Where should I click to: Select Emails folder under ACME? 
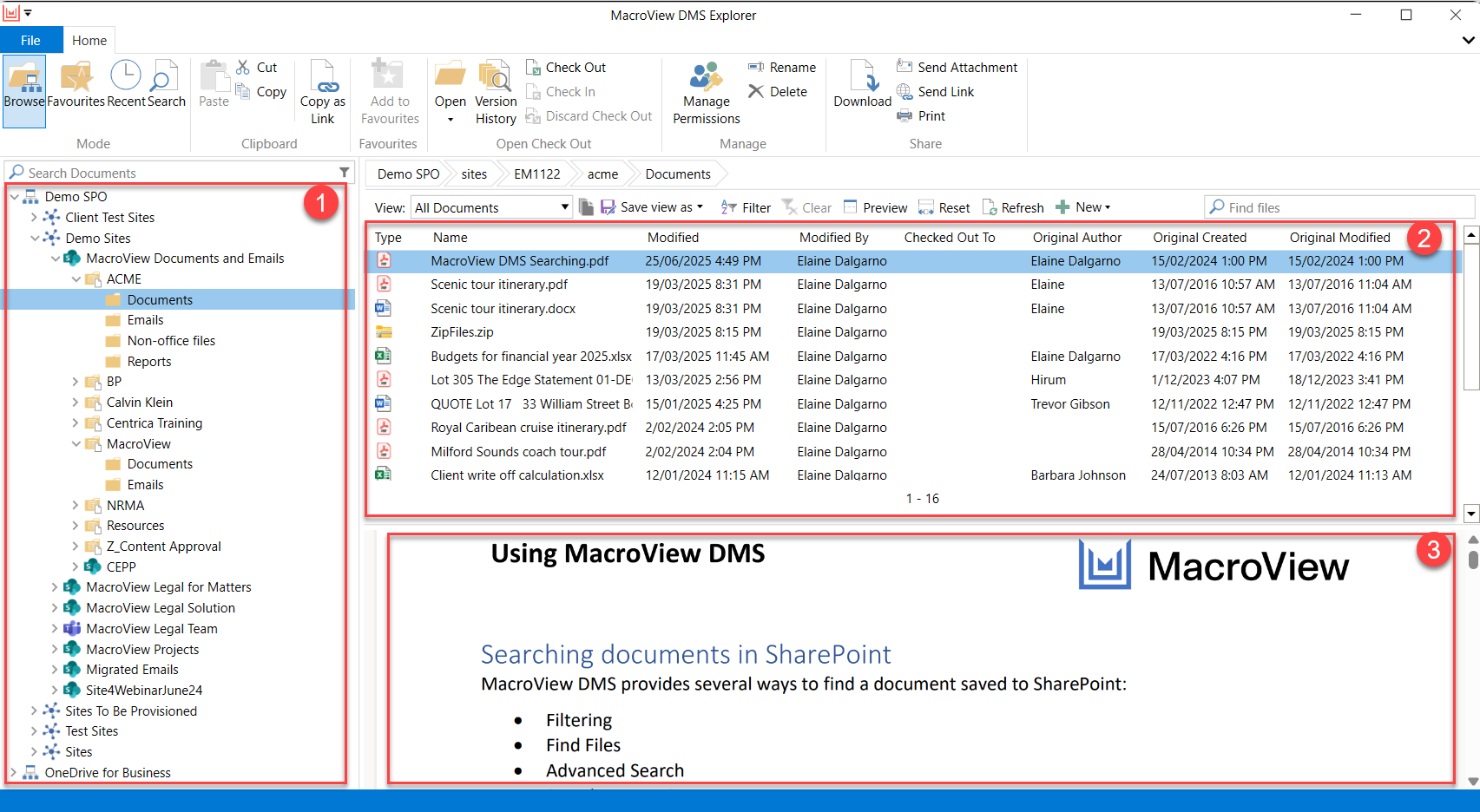[x=145, y=320]
